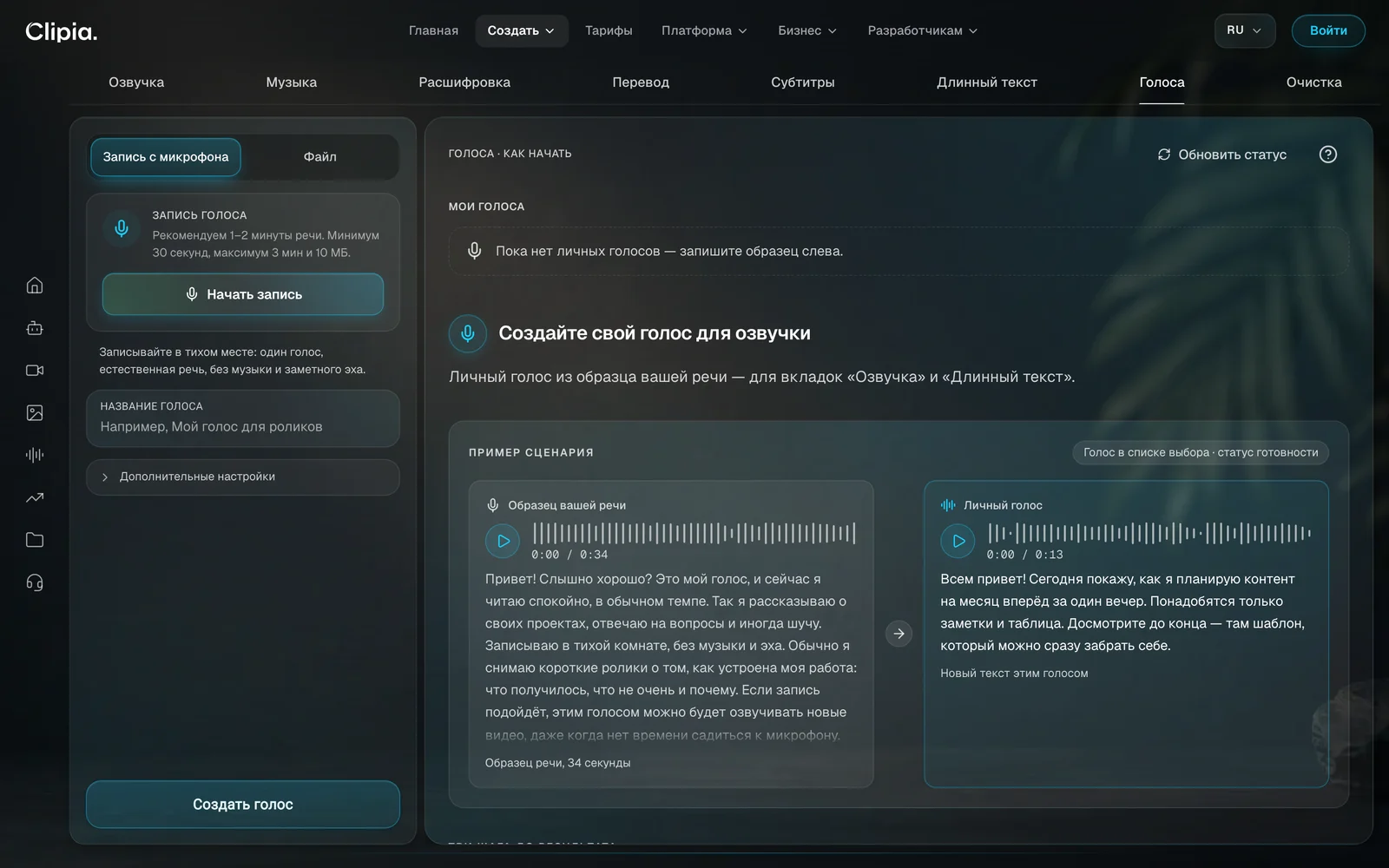
Task: Open the image icon in sidebar
Action: pyautogui.click(x=35, y=413)
